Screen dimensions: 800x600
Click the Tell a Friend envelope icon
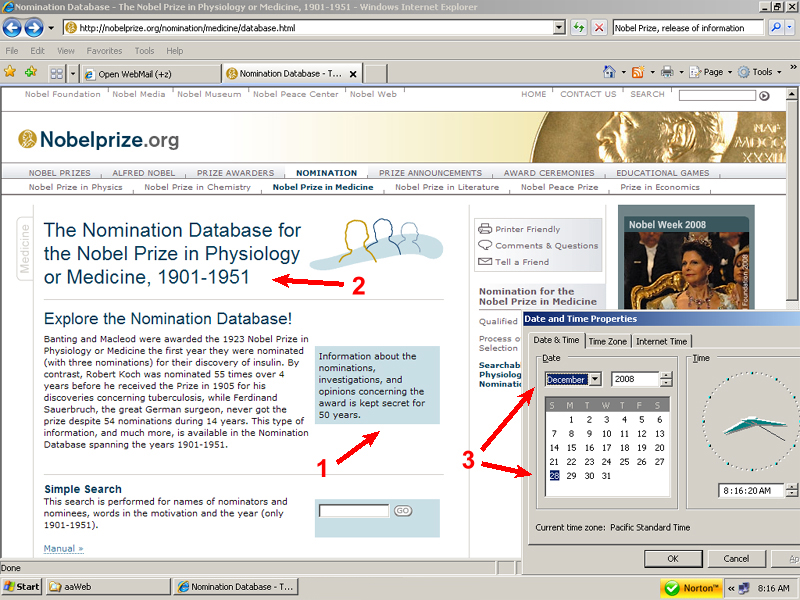pos(485,261)
